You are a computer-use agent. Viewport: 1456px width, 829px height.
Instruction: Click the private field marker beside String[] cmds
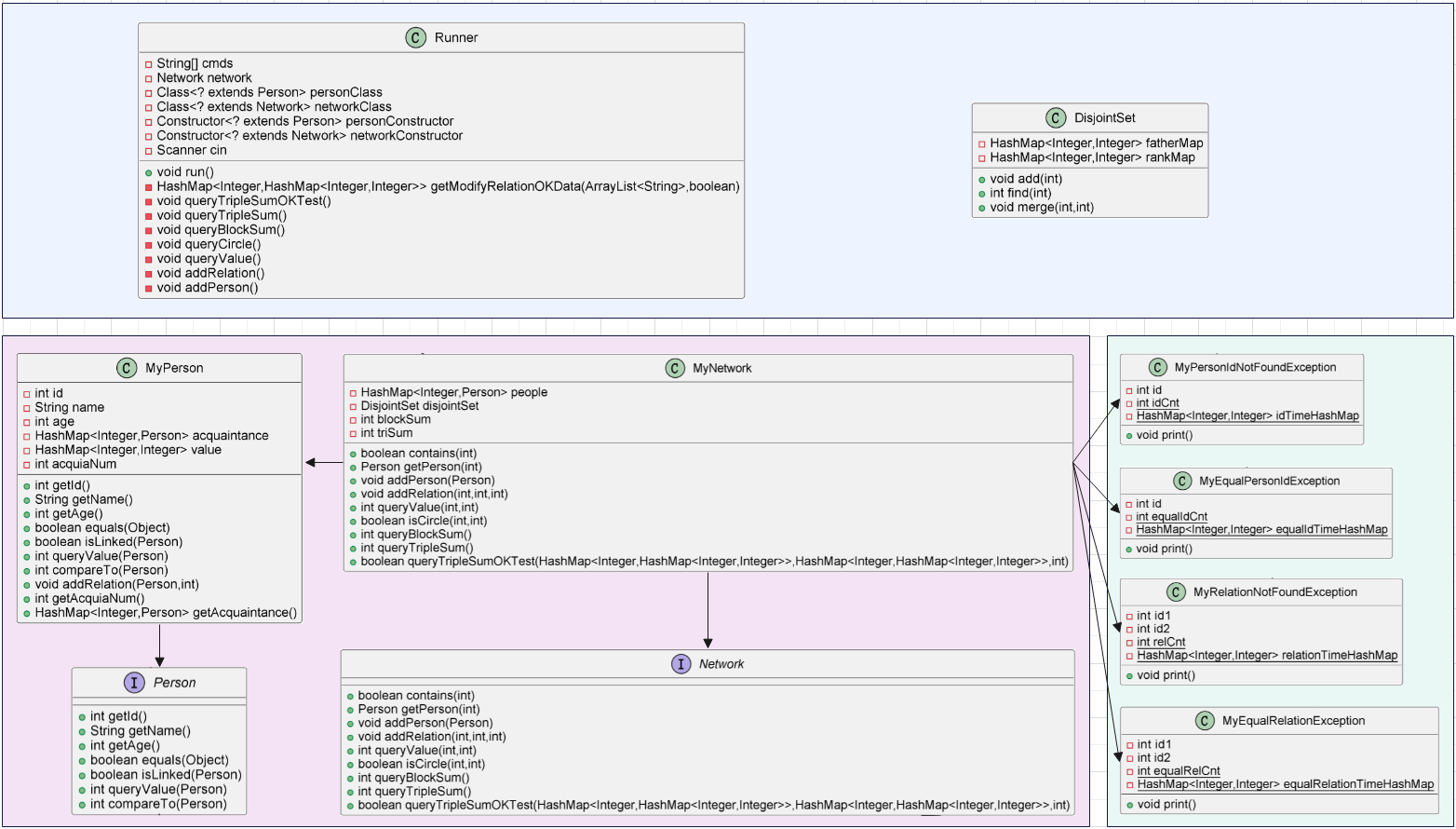pyautogui.click(x=149, y=64)
